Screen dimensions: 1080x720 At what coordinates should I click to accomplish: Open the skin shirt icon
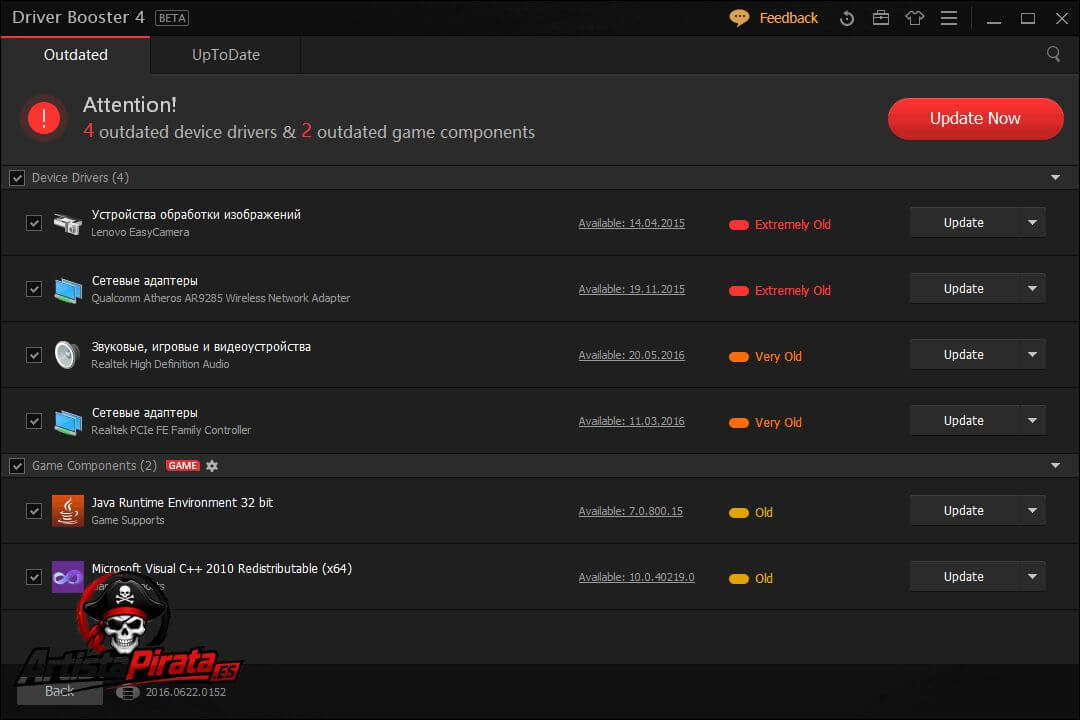(915, 18)
